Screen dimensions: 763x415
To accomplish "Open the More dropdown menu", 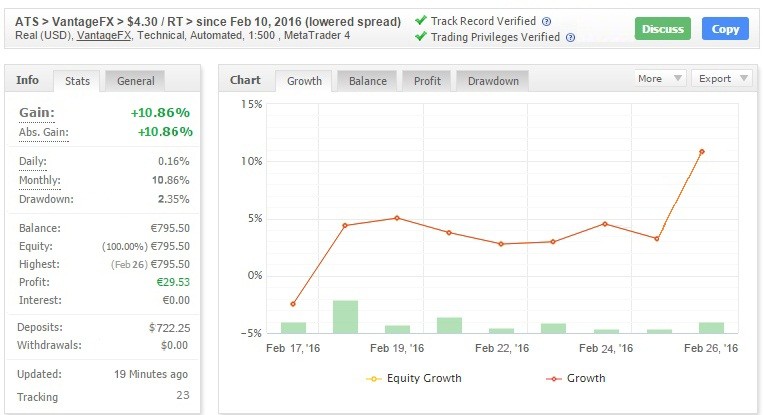I will coord(660,78).
